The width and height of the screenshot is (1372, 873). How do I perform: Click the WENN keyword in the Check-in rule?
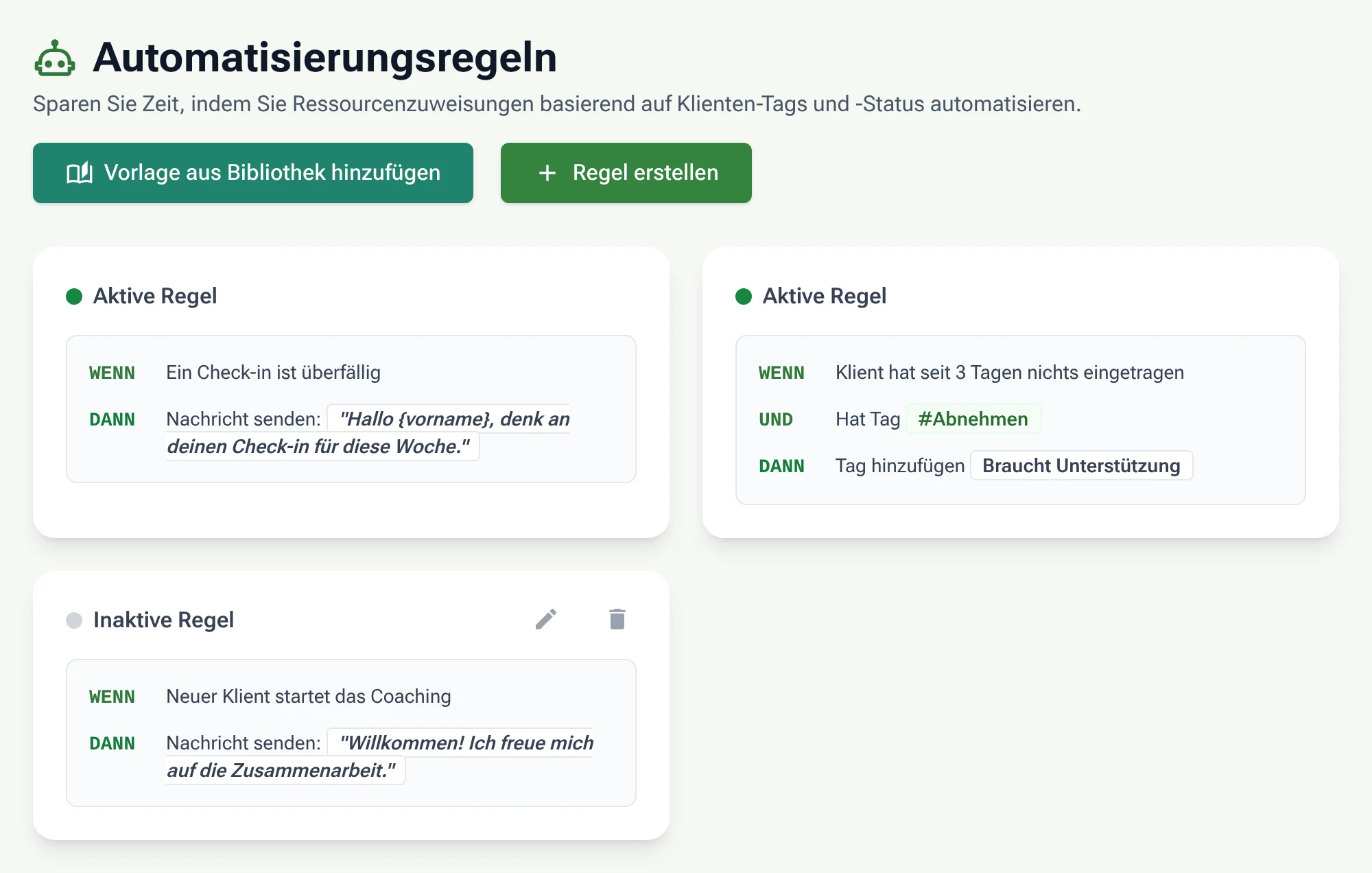pyautogui.click(x=112, y=373)
